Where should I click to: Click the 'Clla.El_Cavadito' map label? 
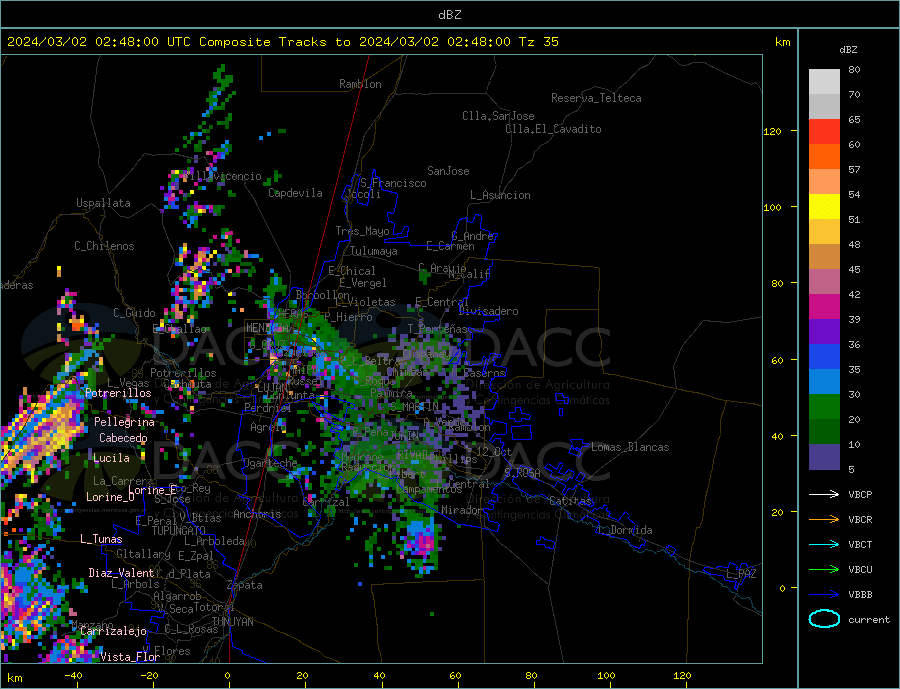[x=553, y=129]
